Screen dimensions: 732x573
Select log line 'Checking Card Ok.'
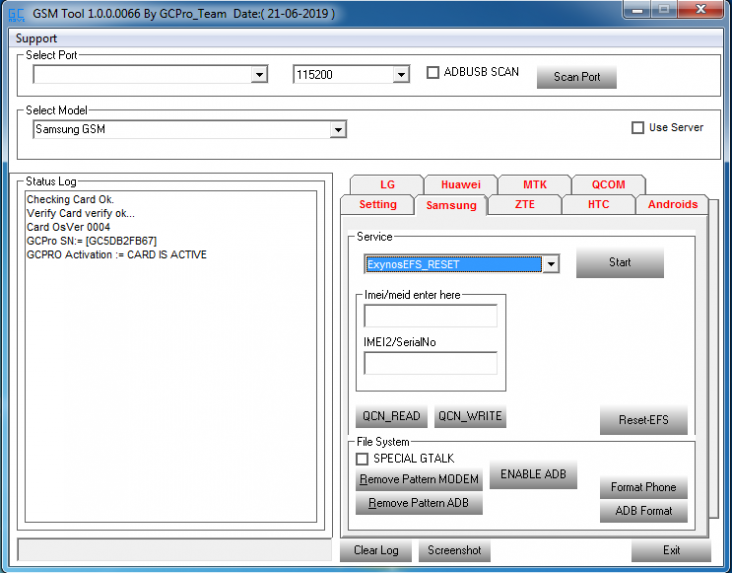[x=70, y=199]
